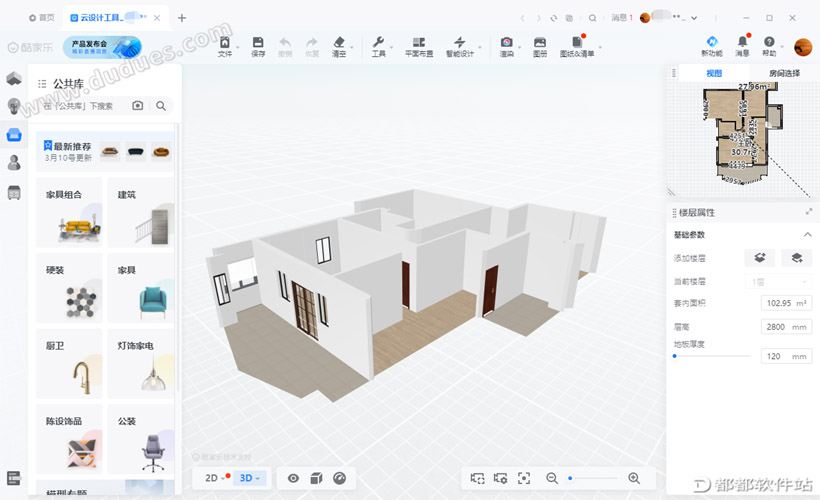
Task: Switch to 2D view mode
Action: [x=211, y=478]
